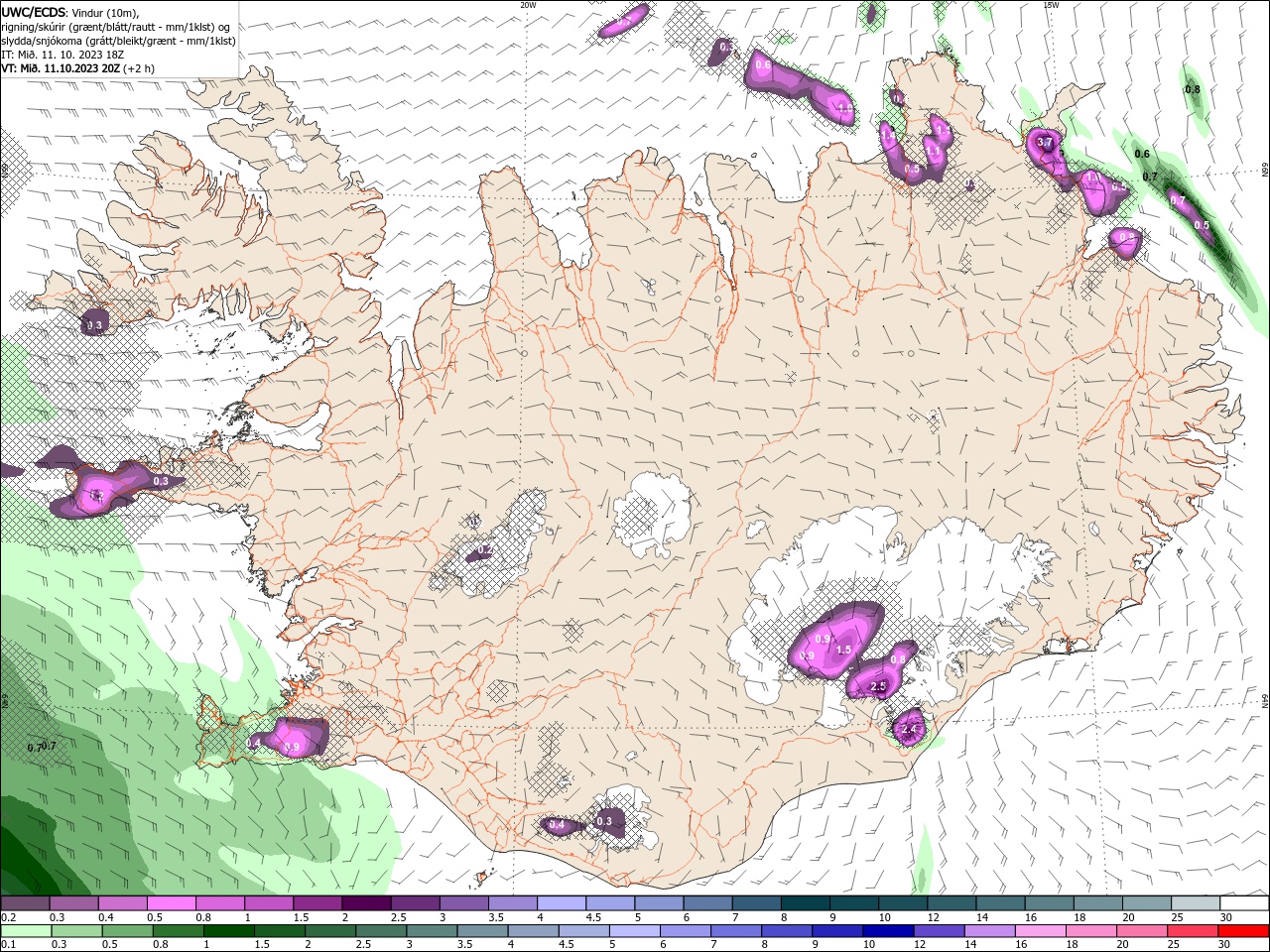Click the UWC/ECDS title text

click(35, 12)
